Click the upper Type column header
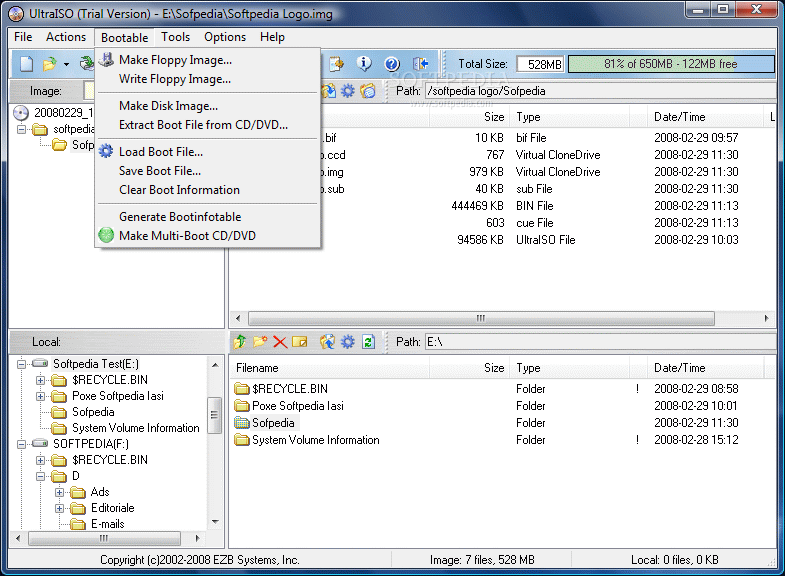 [x=569, y=117]
